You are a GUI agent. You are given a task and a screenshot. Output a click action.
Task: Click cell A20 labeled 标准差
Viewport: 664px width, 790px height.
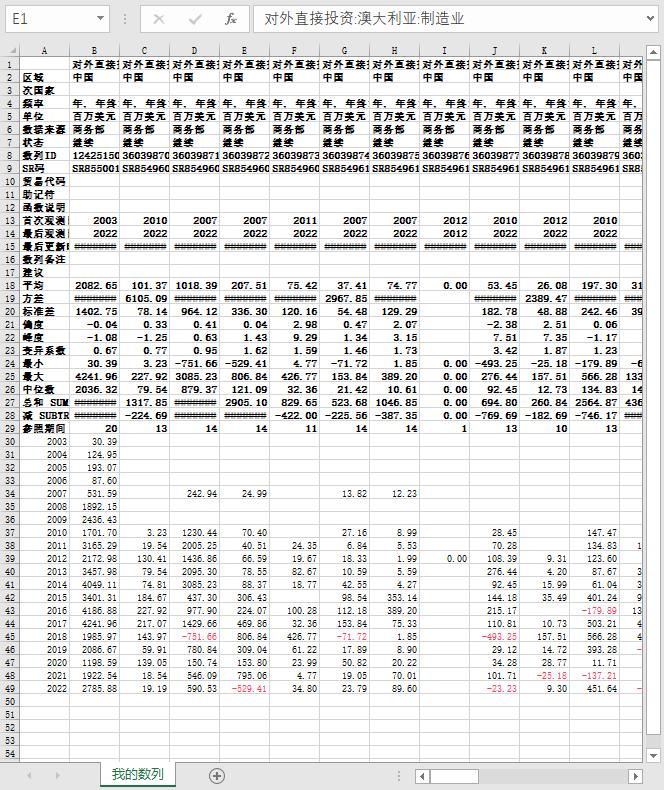44,312
